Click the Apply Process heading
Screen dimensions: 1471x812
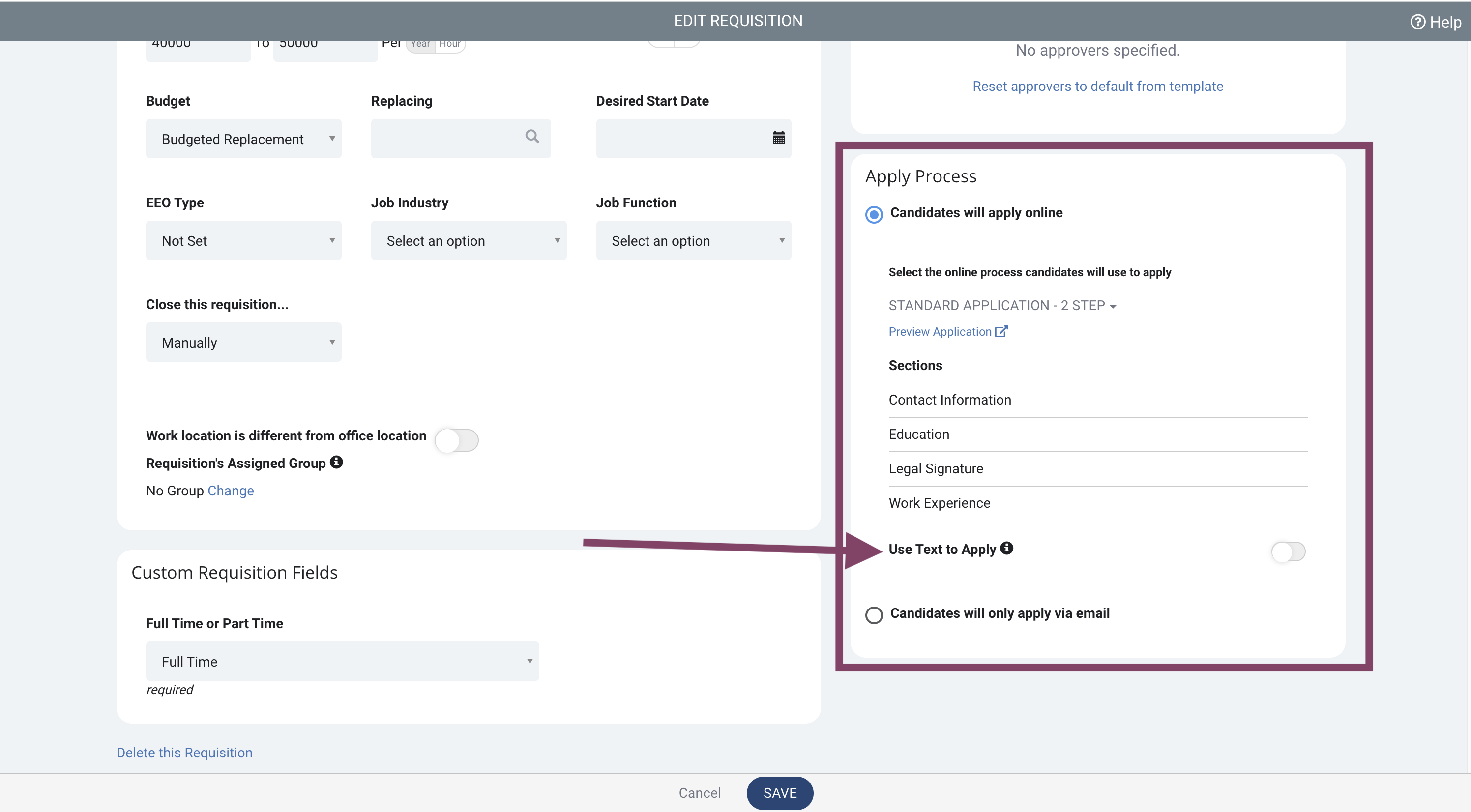tap(920, 176)
